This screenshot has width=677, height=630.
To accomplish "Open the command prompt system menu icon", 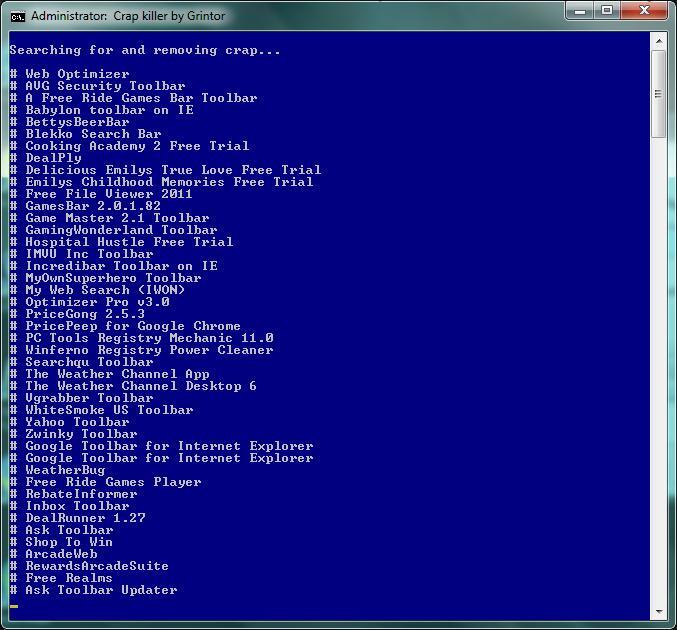I will click(18, 16).
